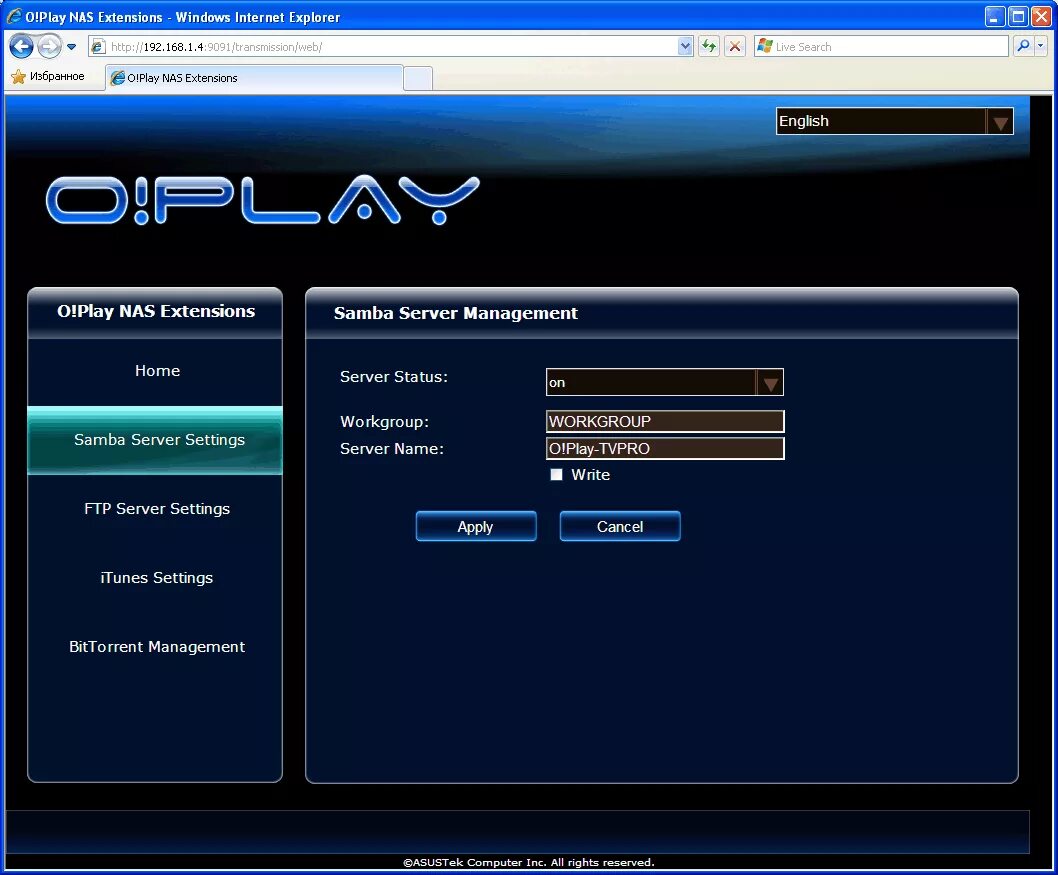Expand the address bar history dropdown
1058x875 pixels.
coord(685,47)
